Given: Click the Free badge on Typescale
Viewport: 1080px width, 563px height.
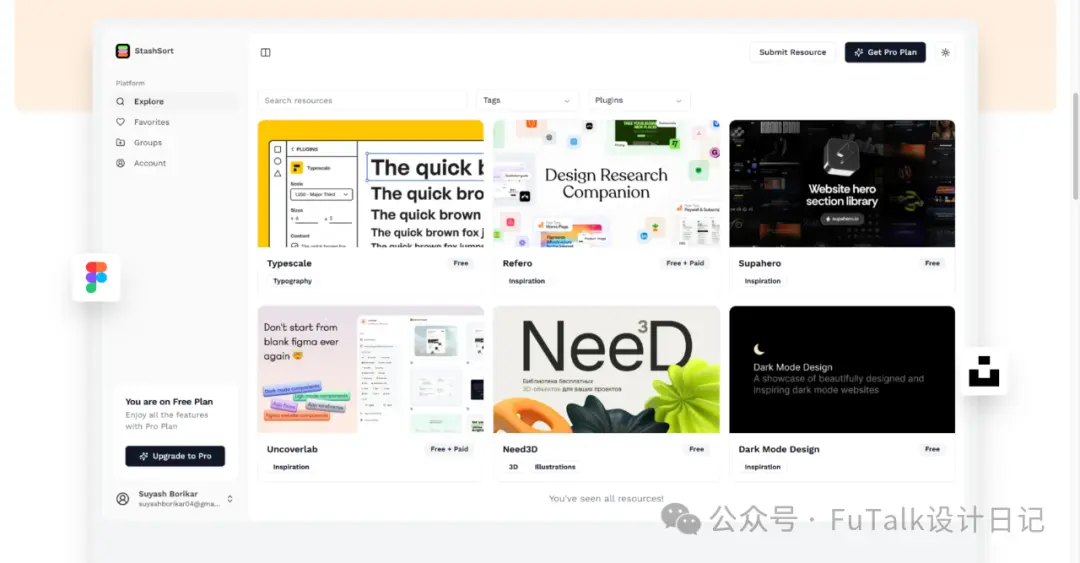Looking at the screenshot, I should 461,263.
